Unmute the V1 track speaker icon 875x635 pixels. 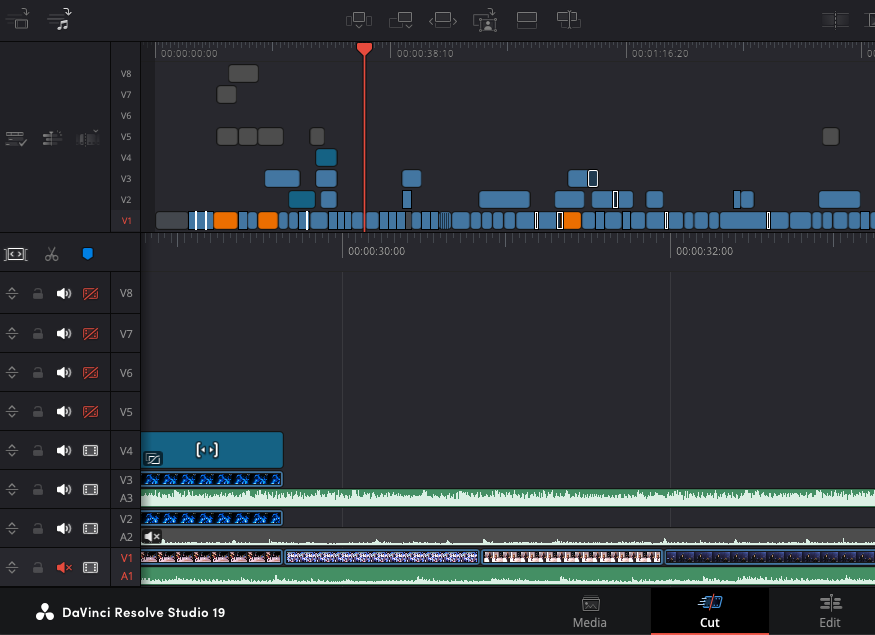tap(64, 568)
